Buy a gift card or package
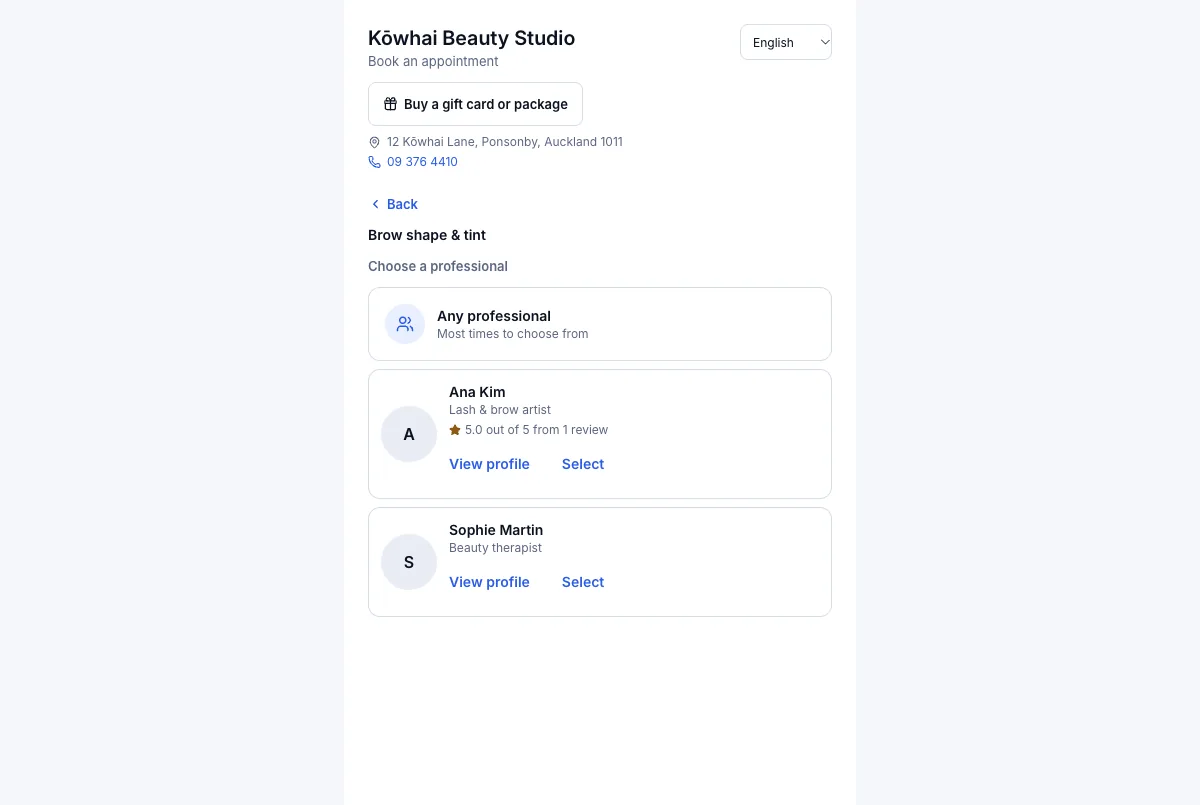 click(x=475, y=104)
